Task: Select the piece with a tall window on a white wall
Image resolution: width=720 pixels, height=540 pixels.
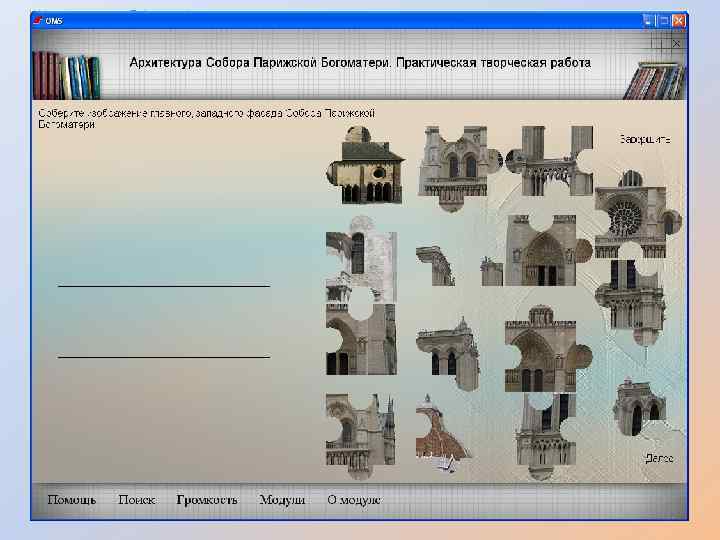Action: (x=361, y=259)
